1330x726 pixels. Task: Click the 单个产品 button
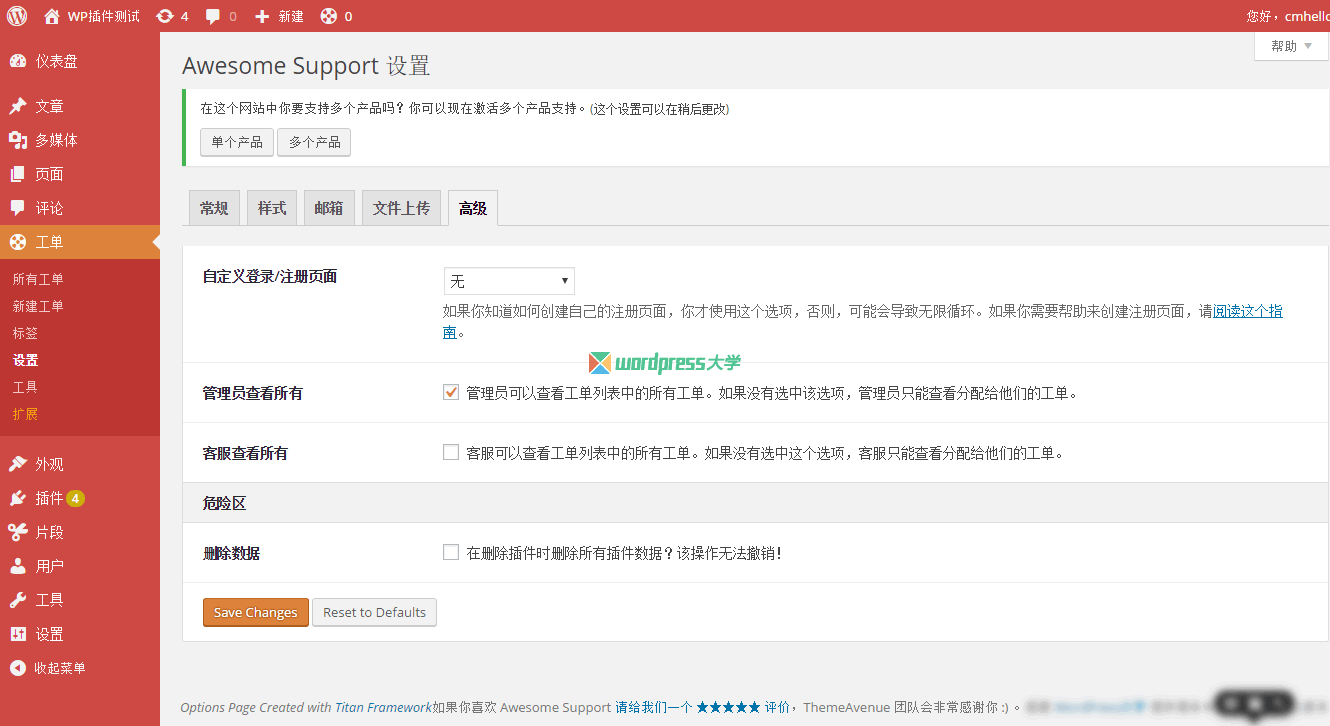(x=237, y=142)
